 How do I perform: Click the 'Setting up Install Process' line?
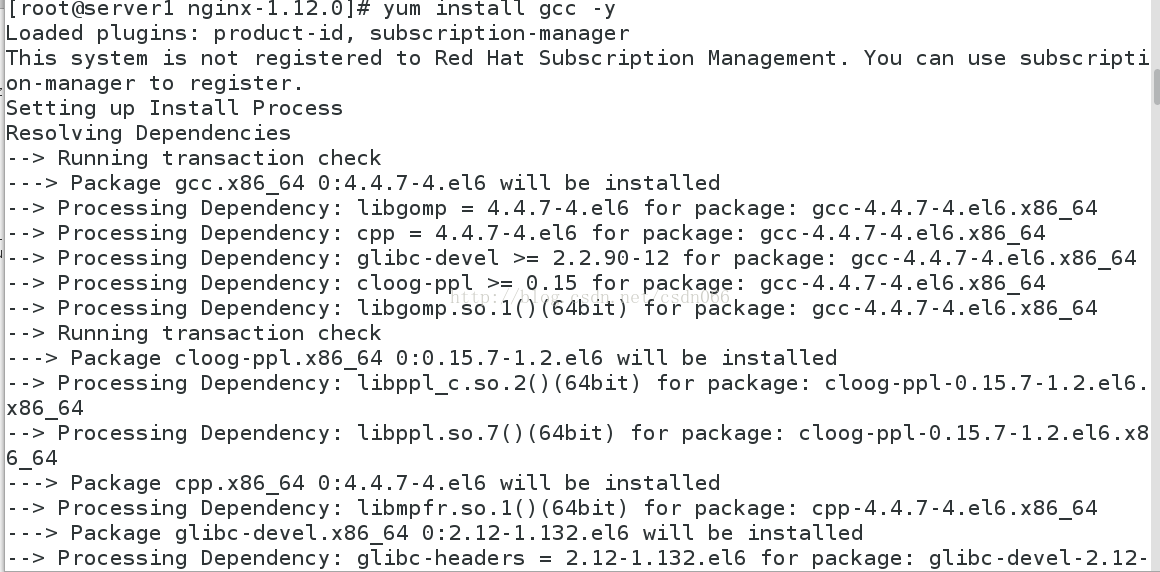pyautogui.click(x=175, y=108)
